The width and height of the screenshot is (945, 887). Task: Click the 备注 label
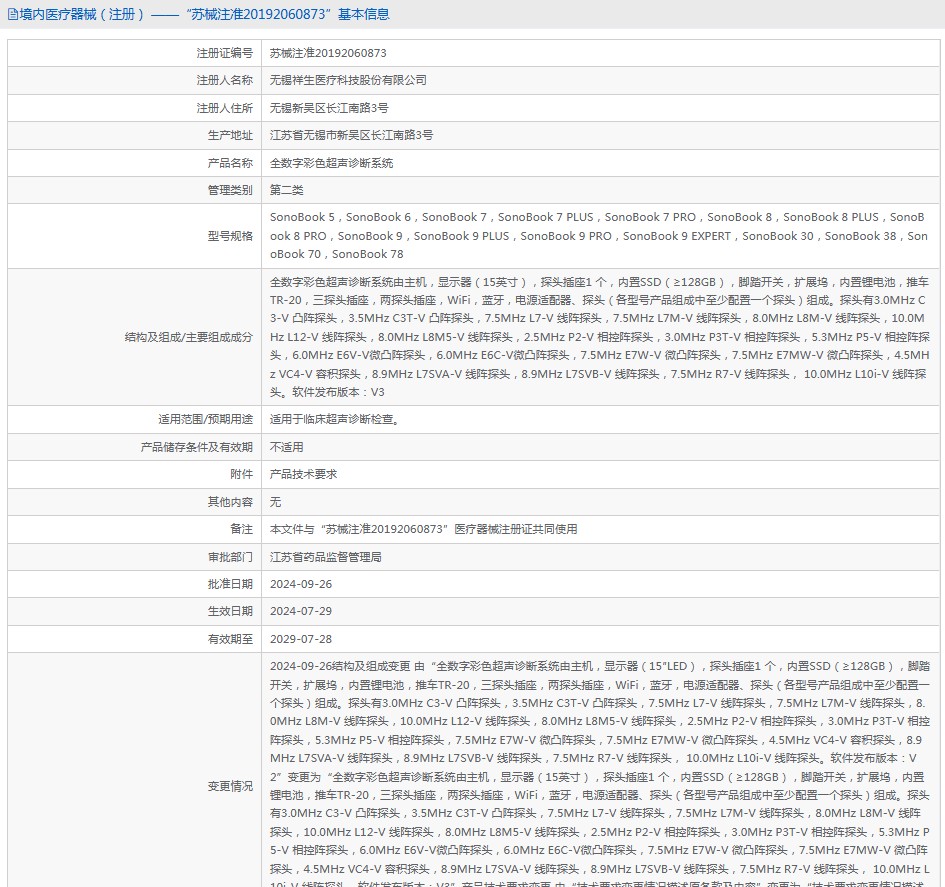coord(241,529)
